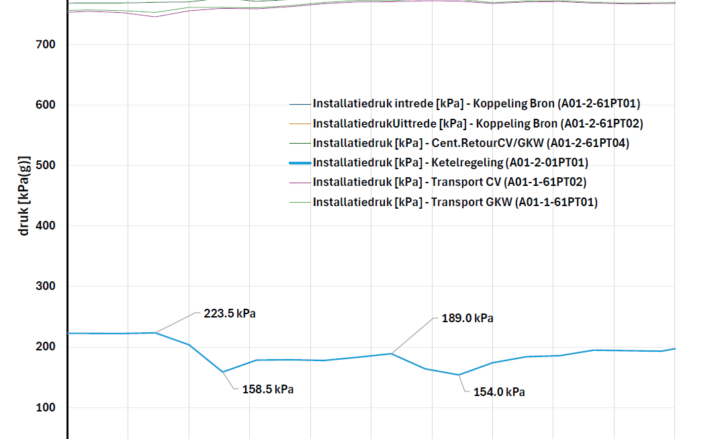Click the 600 y-axis tick label
This screenshot has width=720, height=439.
point(45,105)
